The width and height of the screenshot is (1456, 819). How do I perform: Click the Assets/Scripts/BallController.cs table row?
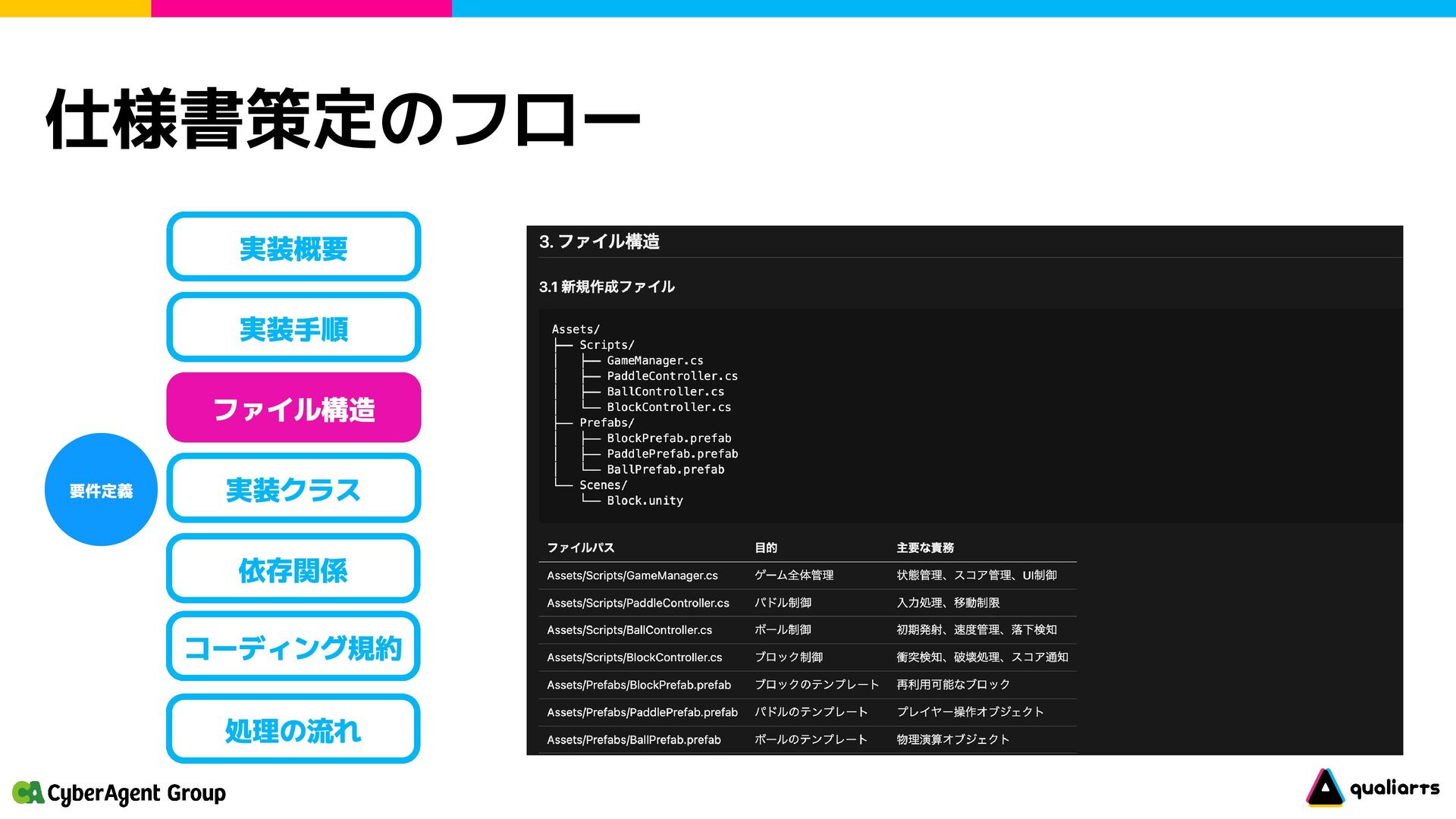click(x=629, y=630)
